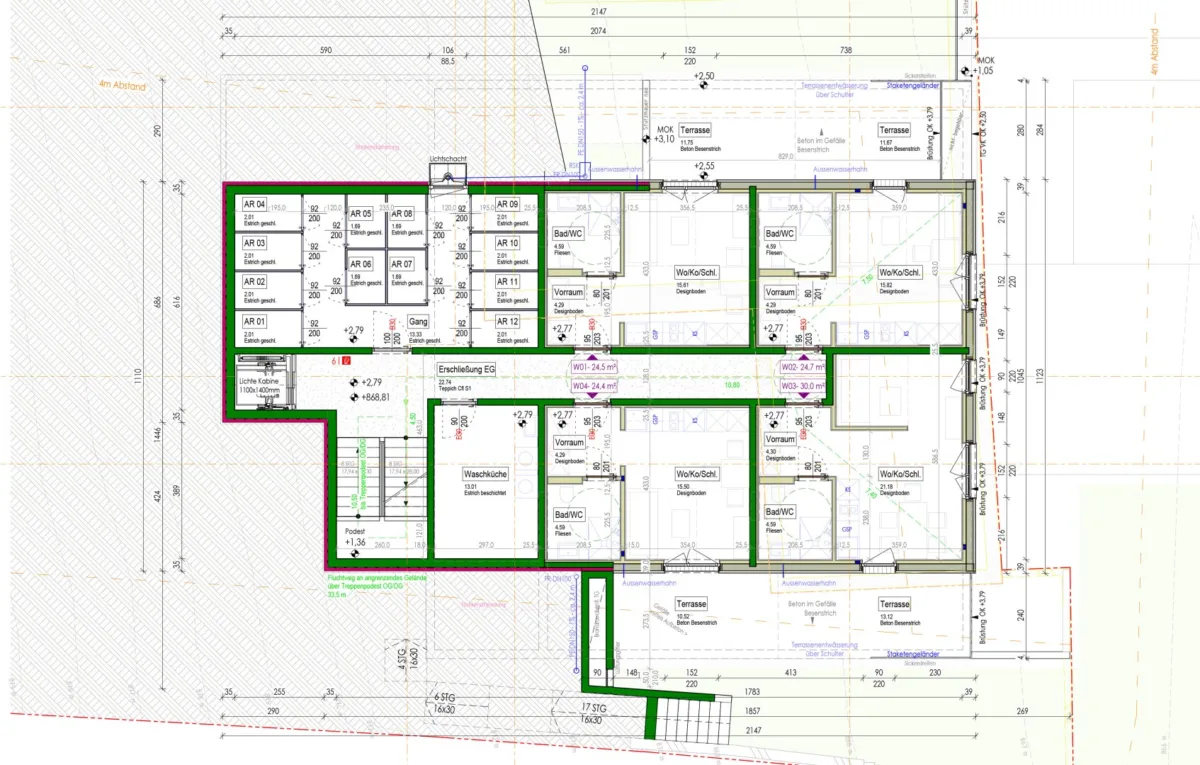Click the Gang corridor label

[x=419, y=322]
